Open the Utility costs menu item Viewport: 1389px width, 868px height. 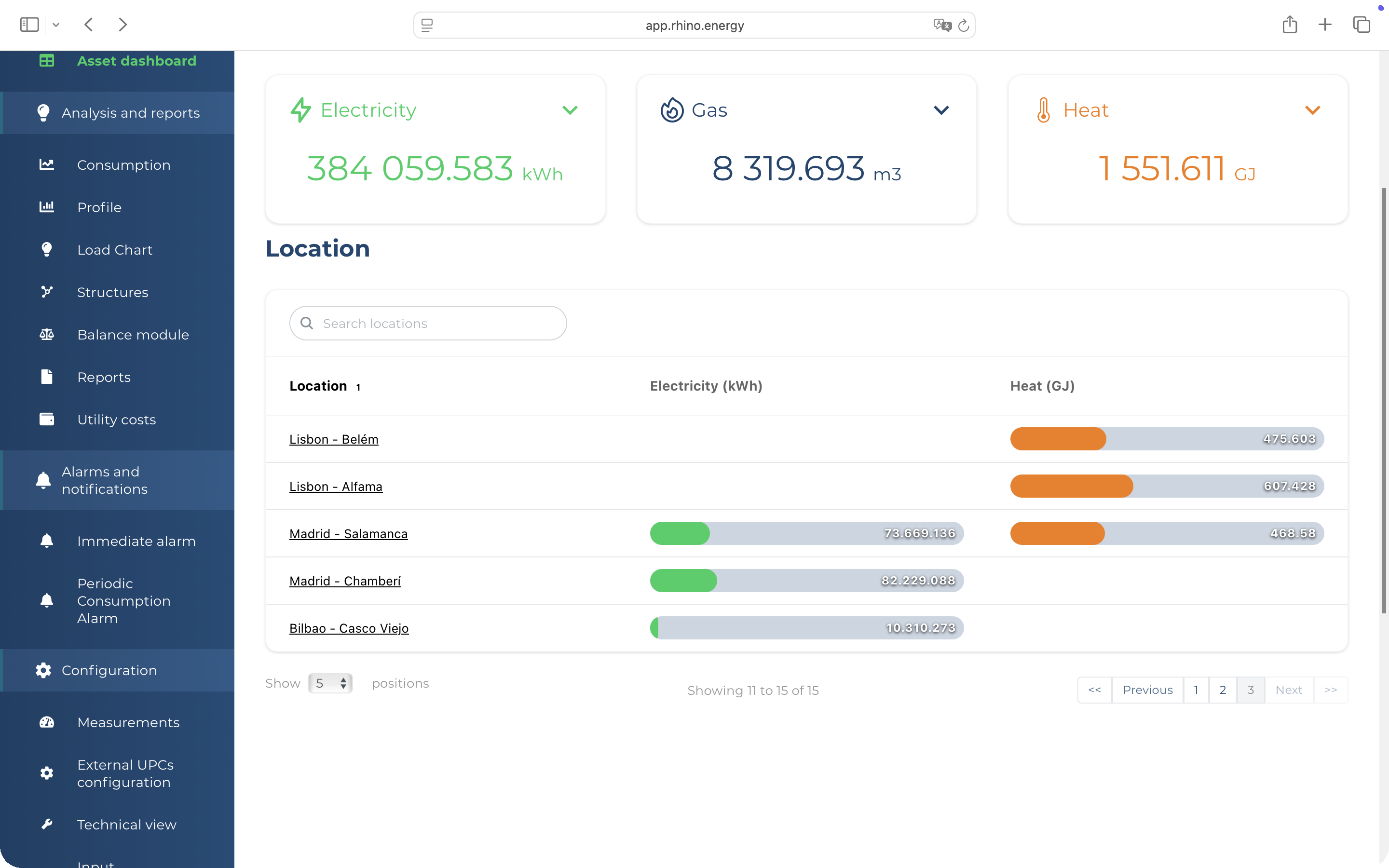point(117,420)
